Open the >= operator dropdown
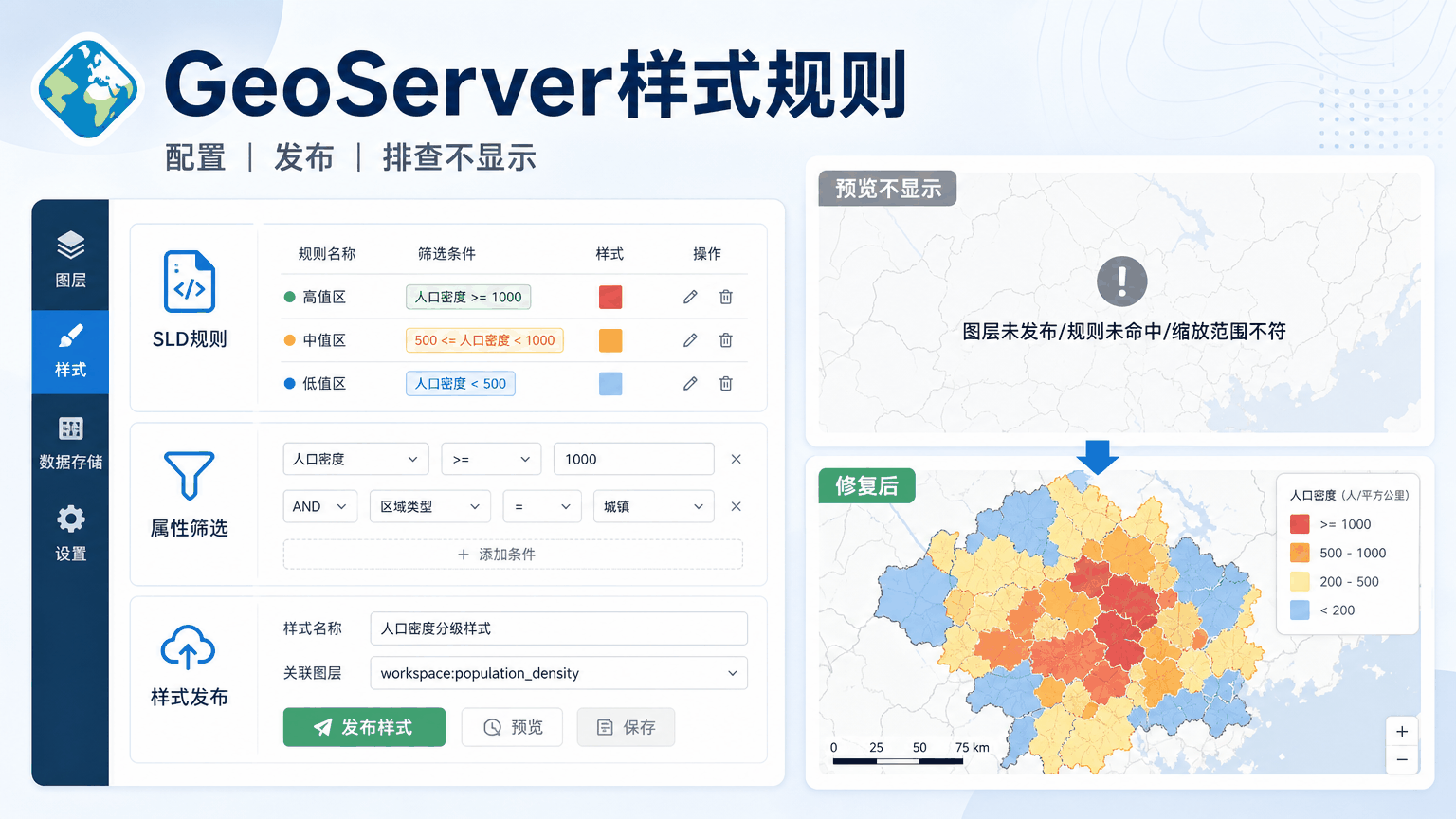This screenshot has height=819, width=1456. [x=491, y=459]
